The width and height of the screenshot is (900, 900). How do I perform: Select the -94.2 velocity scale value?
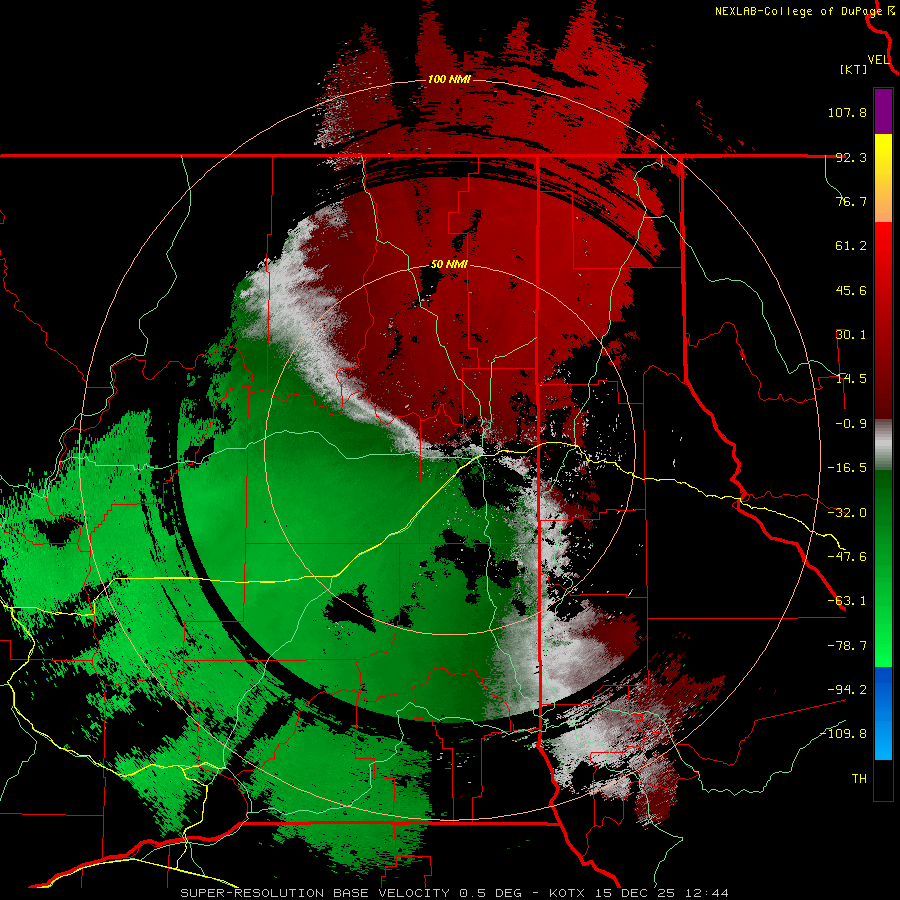click(847, 690)
